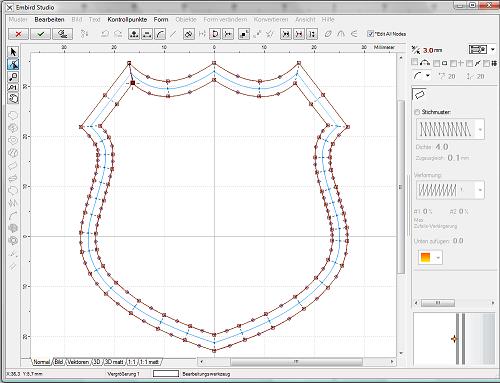Open the Form menu
The height and width of the screenshot is (383, 500).
point(161,20)
